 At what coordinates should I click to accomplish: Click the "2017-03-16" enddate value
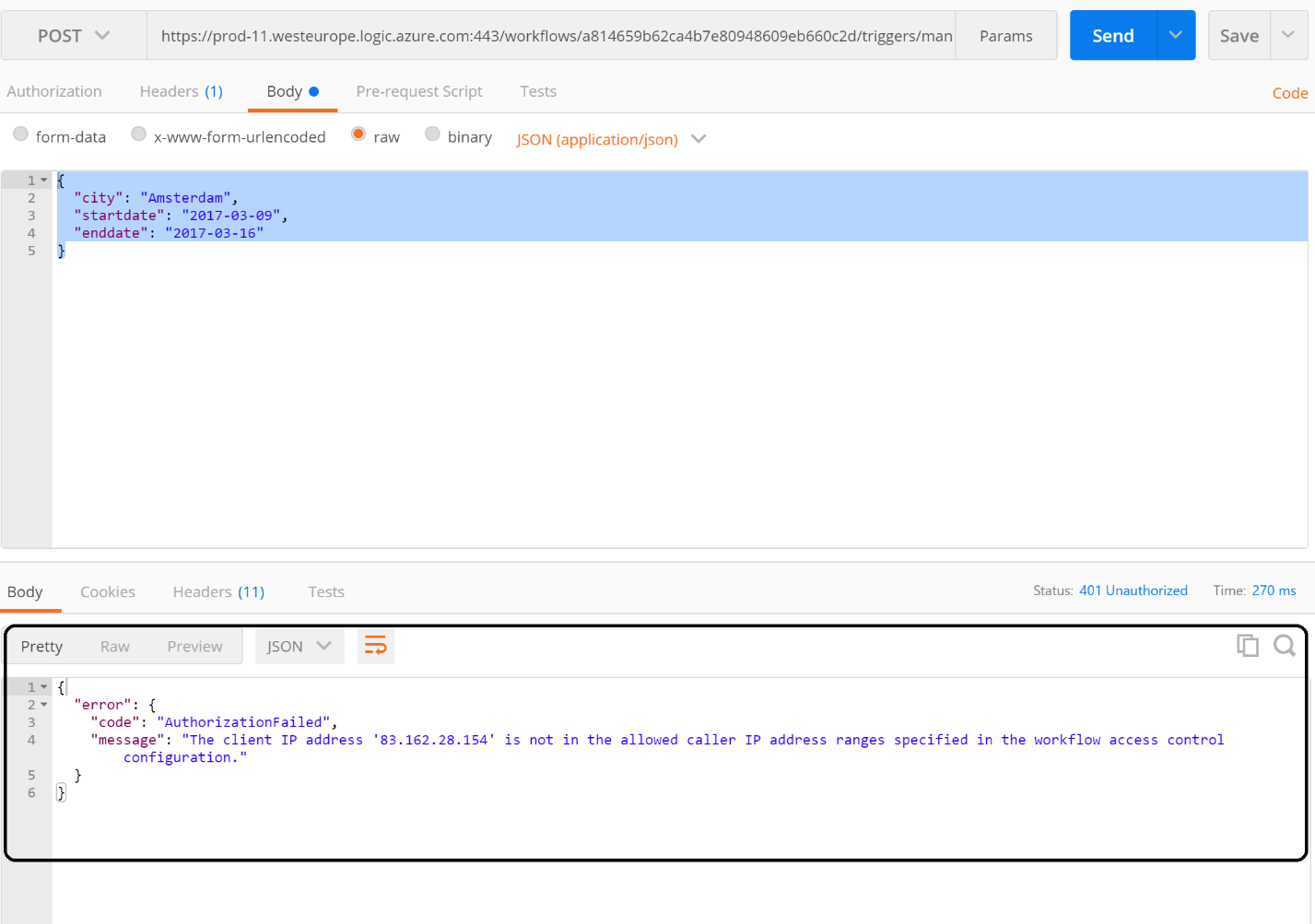point(214,233)
